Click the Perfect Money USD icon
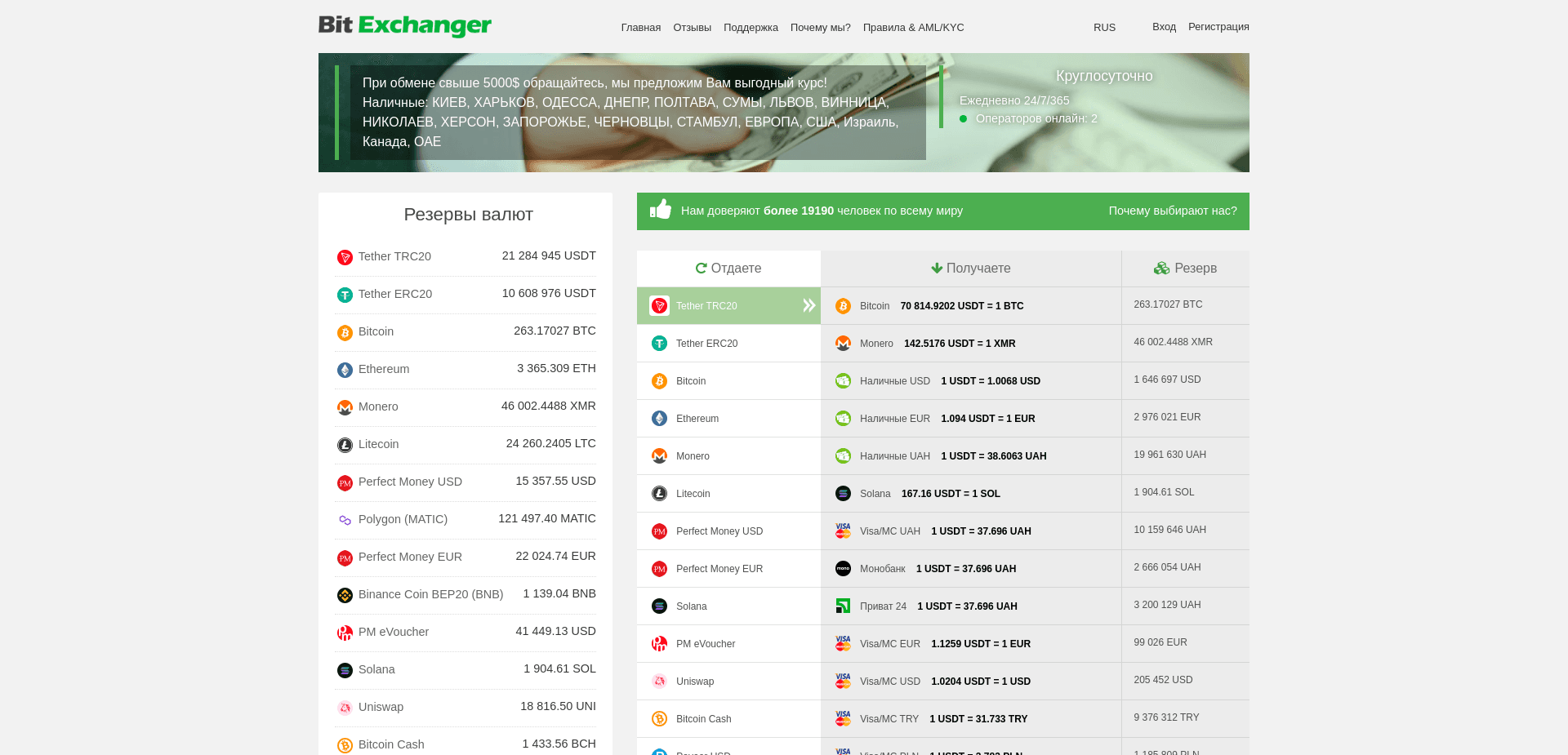The image size is (1568, 755). [x=658, y=531]
